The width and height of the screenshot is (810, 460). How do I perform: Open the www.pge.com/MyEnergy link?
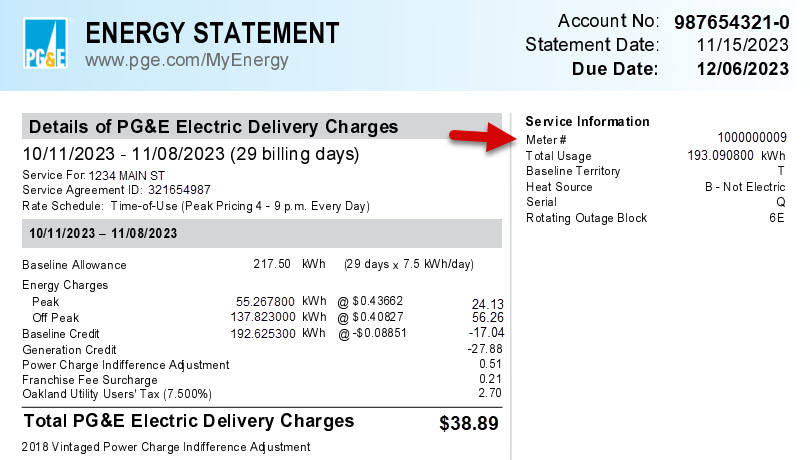(187, 61)
